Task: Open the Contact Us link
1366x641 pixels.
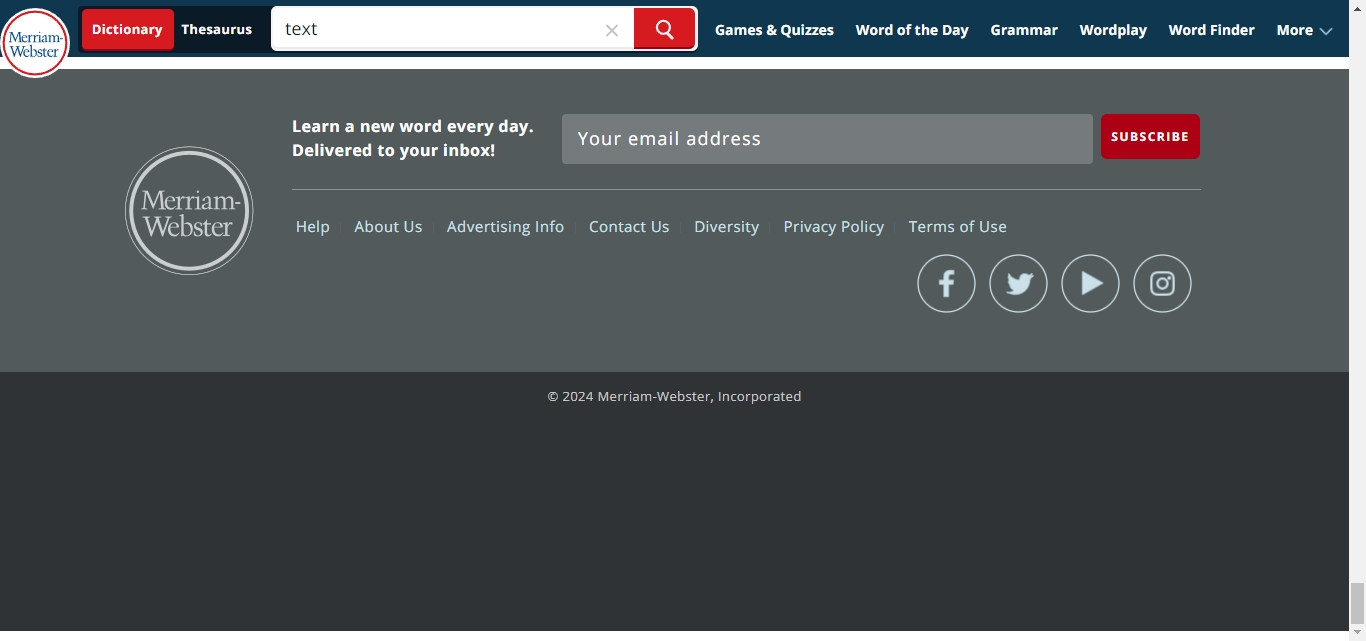Action: point(629,227)
